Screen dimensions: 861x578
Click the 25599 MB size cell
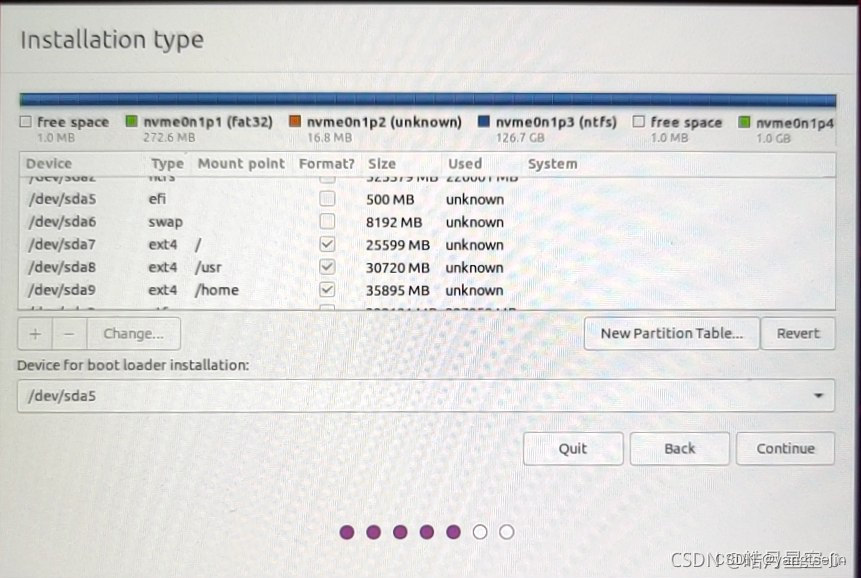pyautogui.click(x=398, y=245)
